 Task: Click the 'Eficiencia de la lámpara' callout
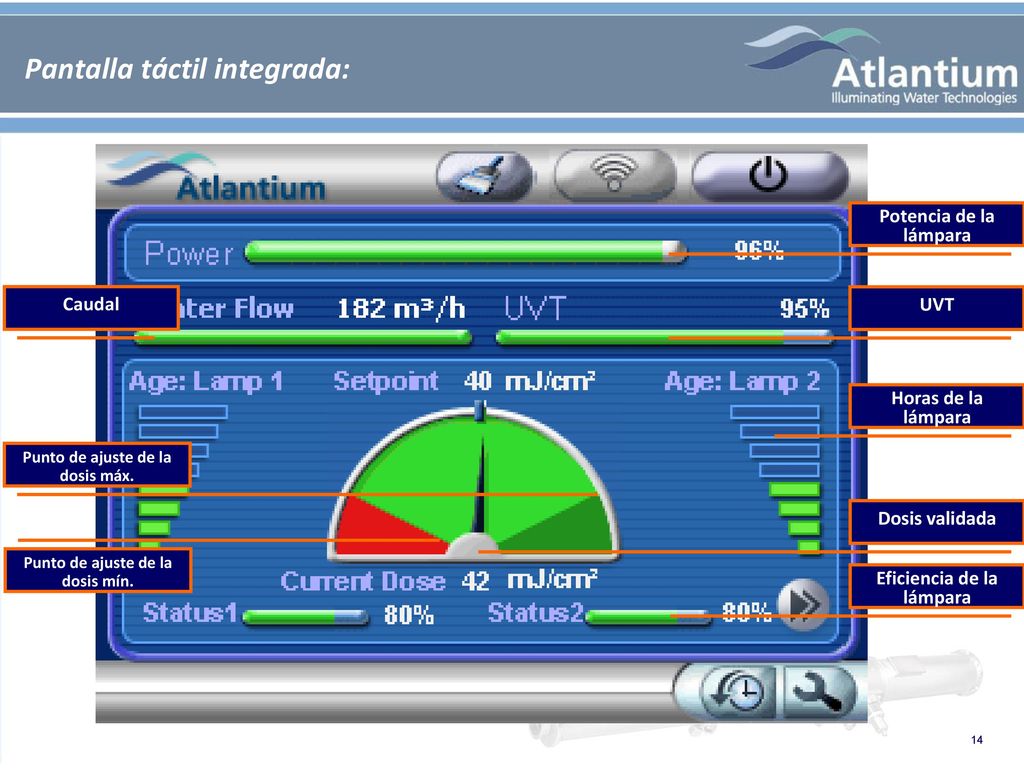(x=936, y=587)
